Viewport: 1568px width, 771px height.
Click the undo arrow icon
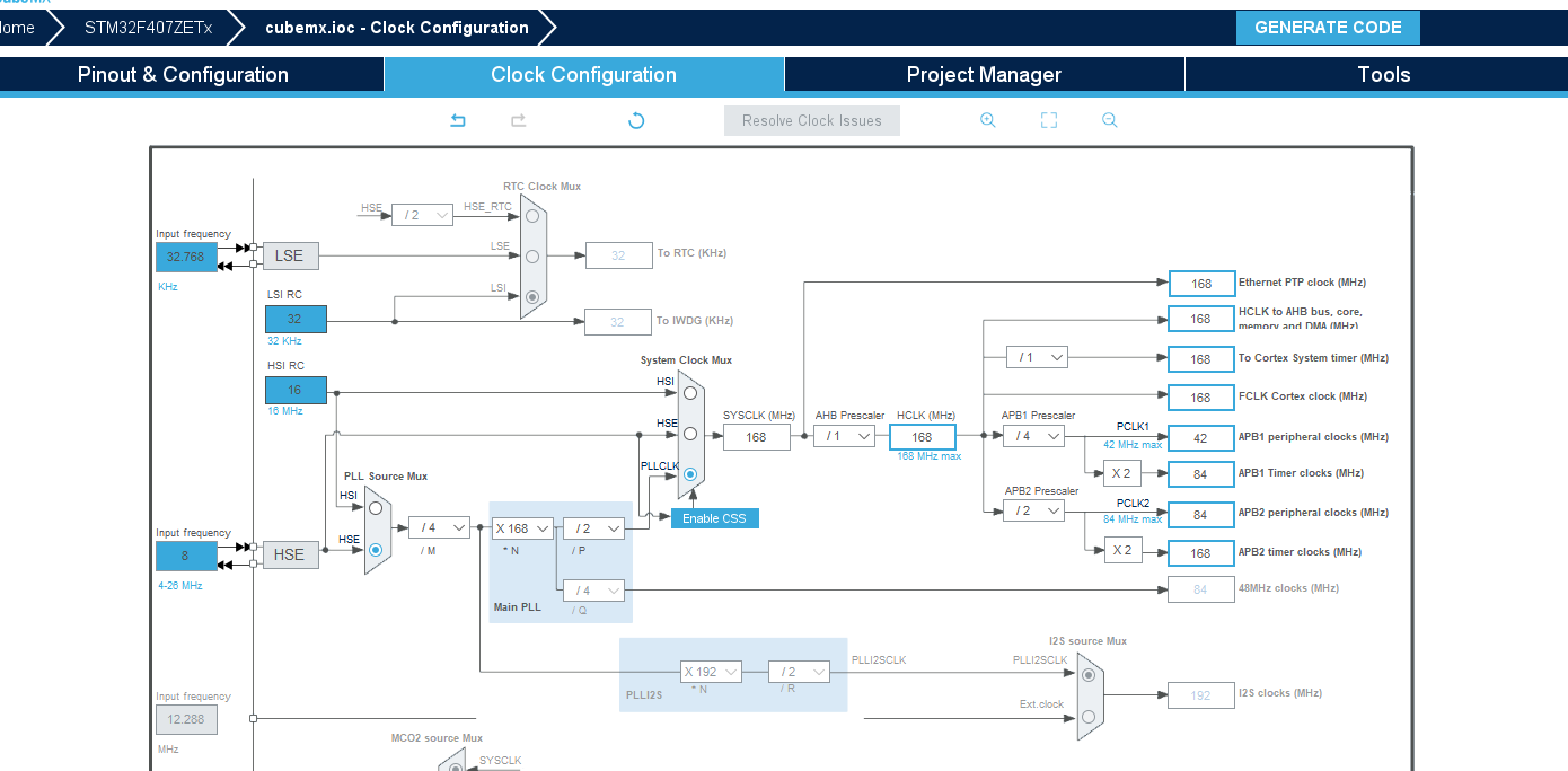[x=458, y=121]
